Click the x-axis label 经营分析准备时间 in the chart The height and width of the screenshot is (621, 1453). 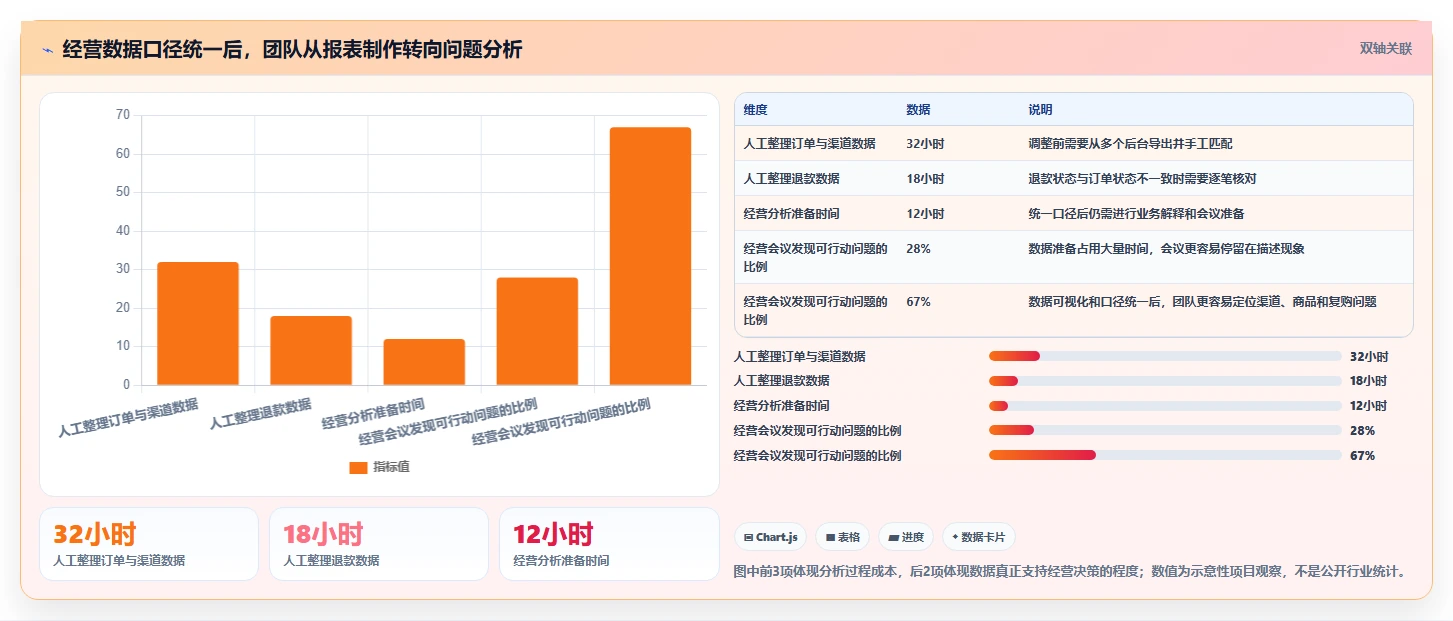(374, 413)
